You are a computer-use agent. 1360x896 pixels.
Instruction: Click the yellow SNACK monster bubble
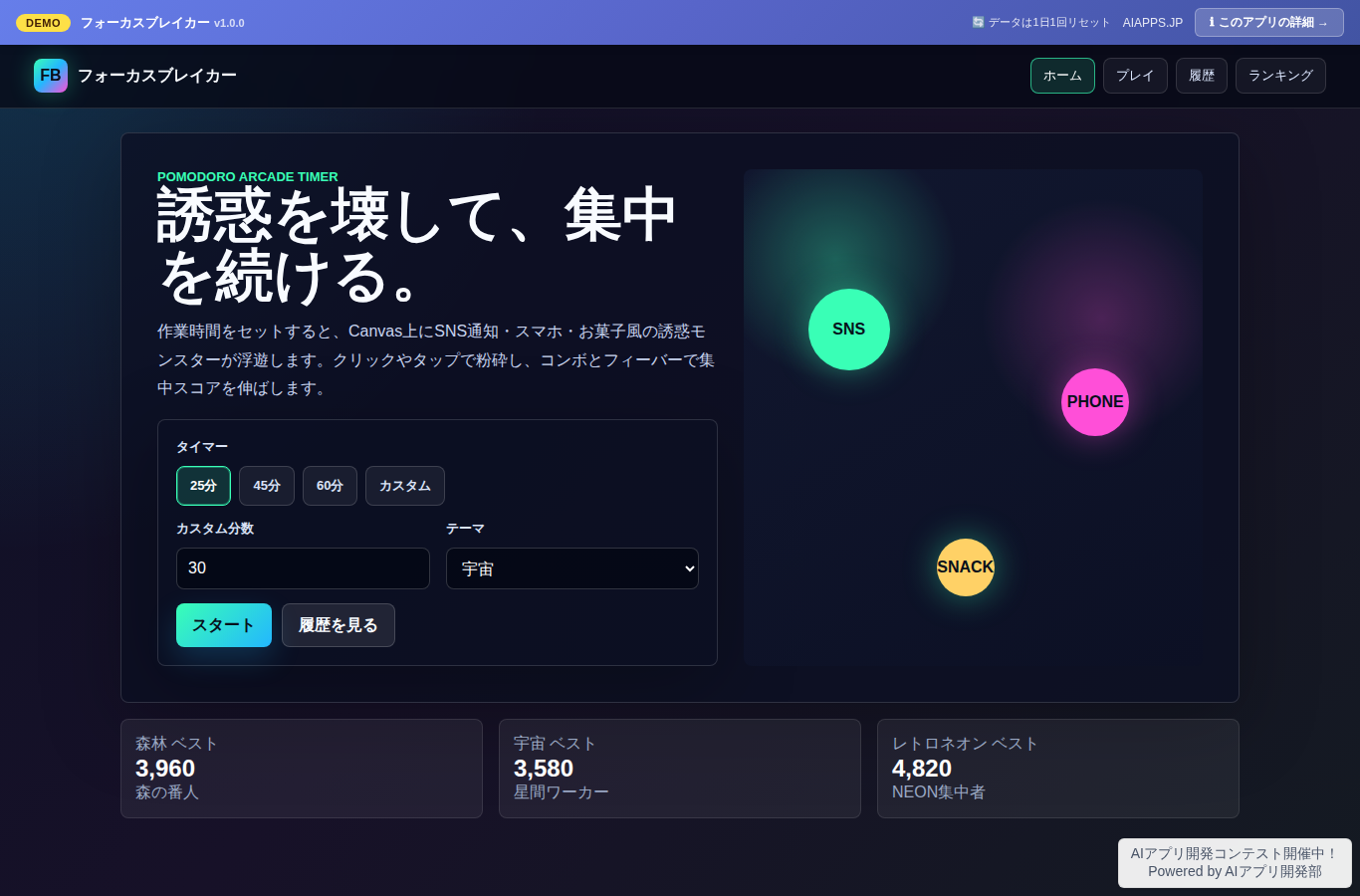(x=966, y=567)
